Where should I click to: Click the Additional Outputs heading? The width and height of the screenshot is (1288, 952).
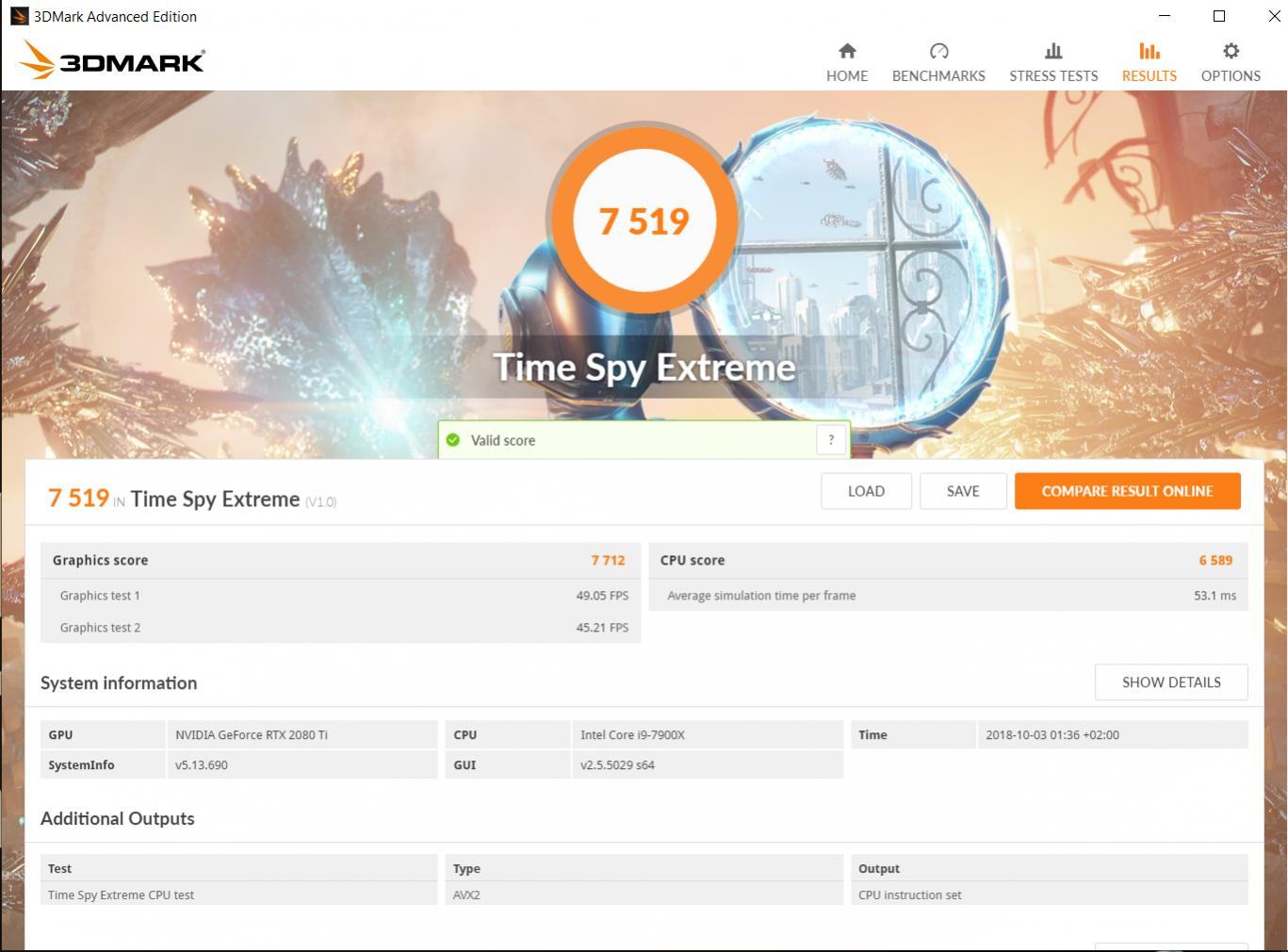pos(118,818)
